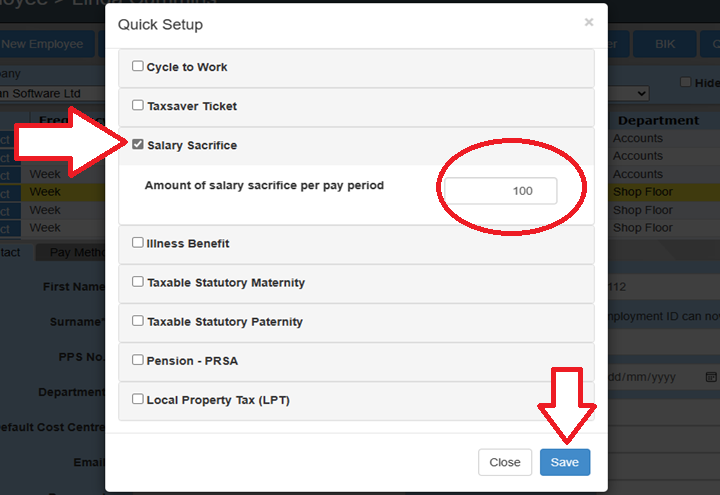720x495 pixels.
Task: Enable the Cycle to Work option
Action: [138, 67]
